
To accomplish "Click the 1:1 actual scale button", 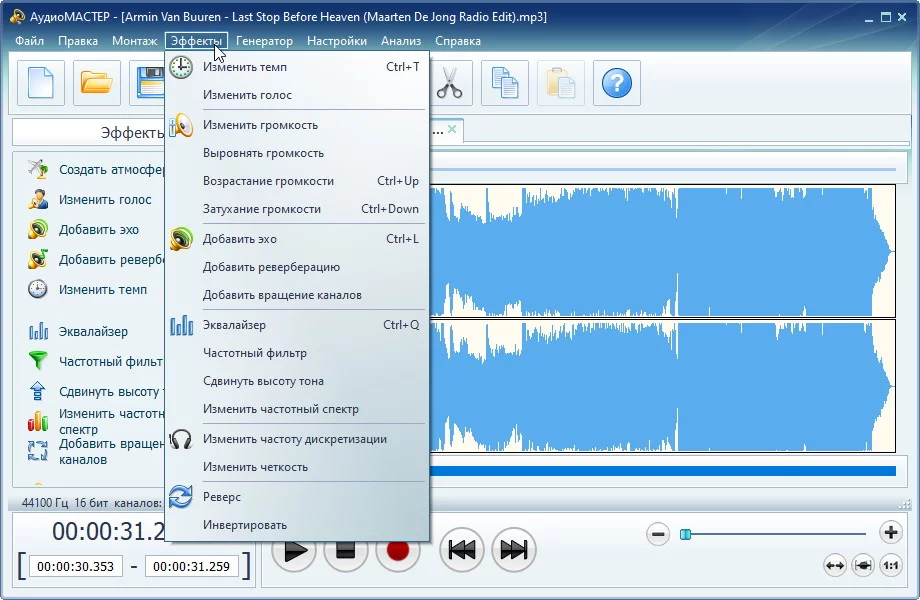I will pyautogui.click(x=891, y=566).
